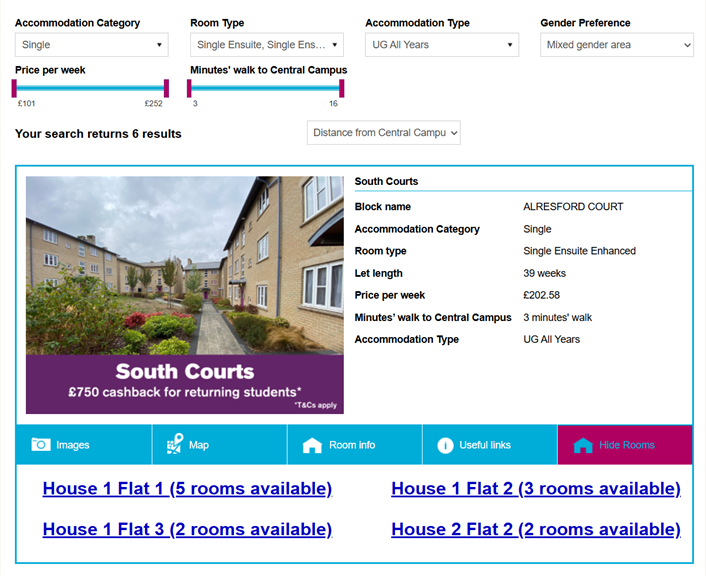Open the Gender Preference dropdown
Screen dimensions: 706x576
pyautogui.click(x=617, y=45)
